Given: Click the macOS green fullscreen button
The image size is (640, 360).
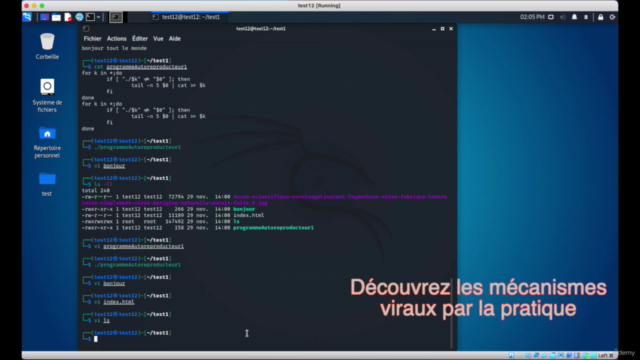Looking at the screenshot, I should click(x=42, y=6).
